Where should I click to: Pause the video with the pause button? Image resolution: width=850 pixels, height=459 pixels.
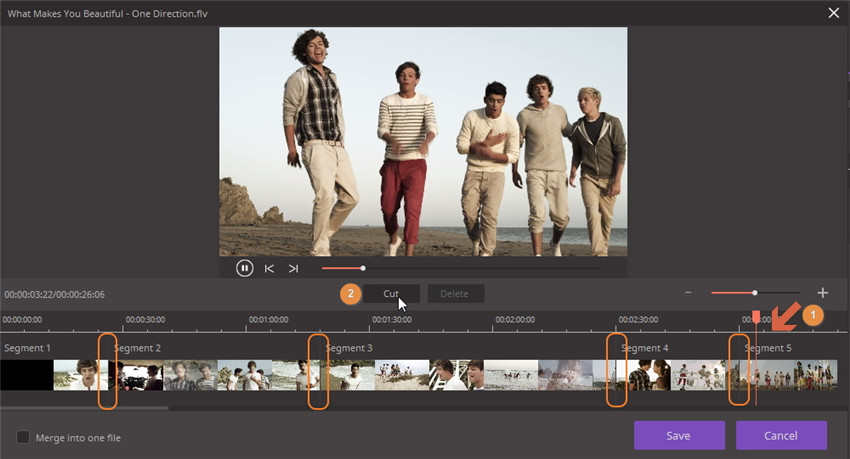click(244, 268)
